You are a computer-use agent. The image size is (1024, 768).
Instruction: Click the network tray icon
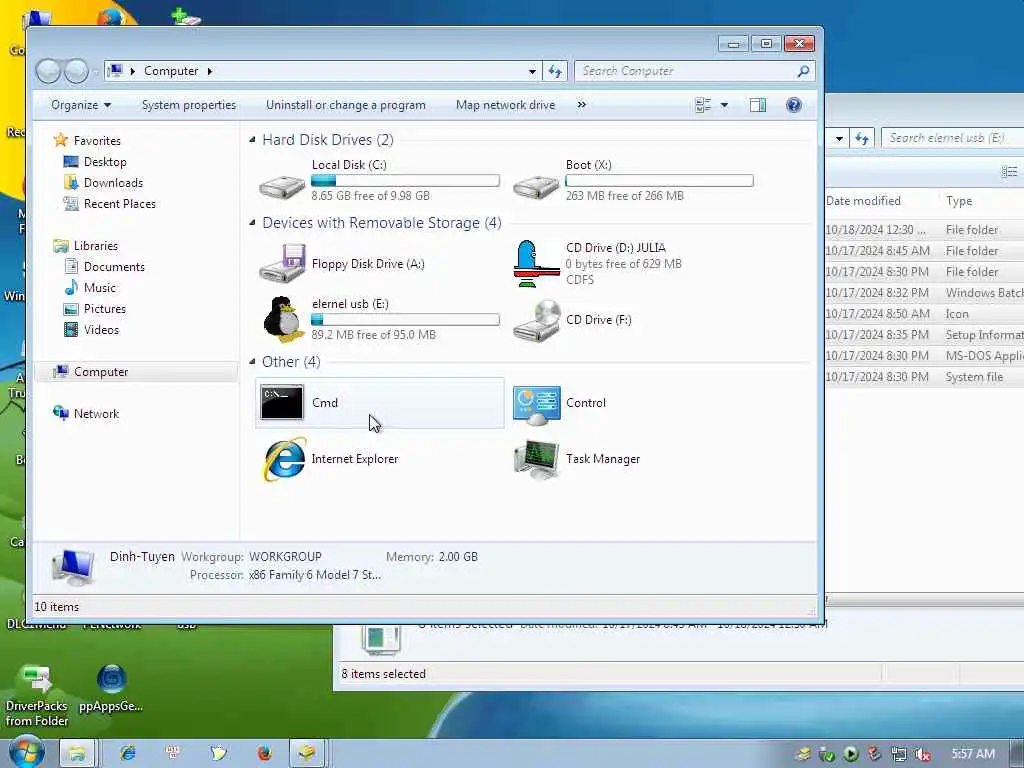pos(899,754)
